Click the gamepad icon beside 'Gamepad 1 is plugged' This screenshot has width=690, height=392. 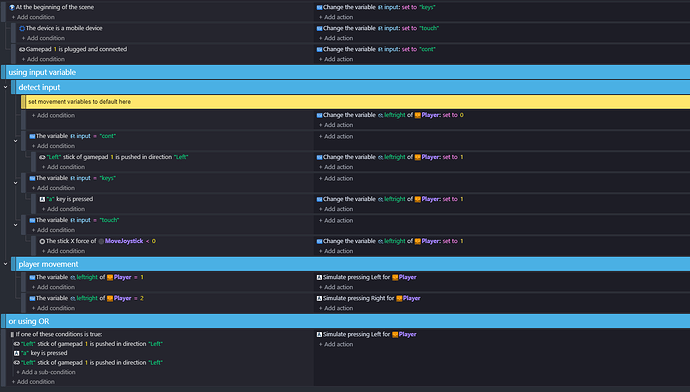tap(22, 49)
